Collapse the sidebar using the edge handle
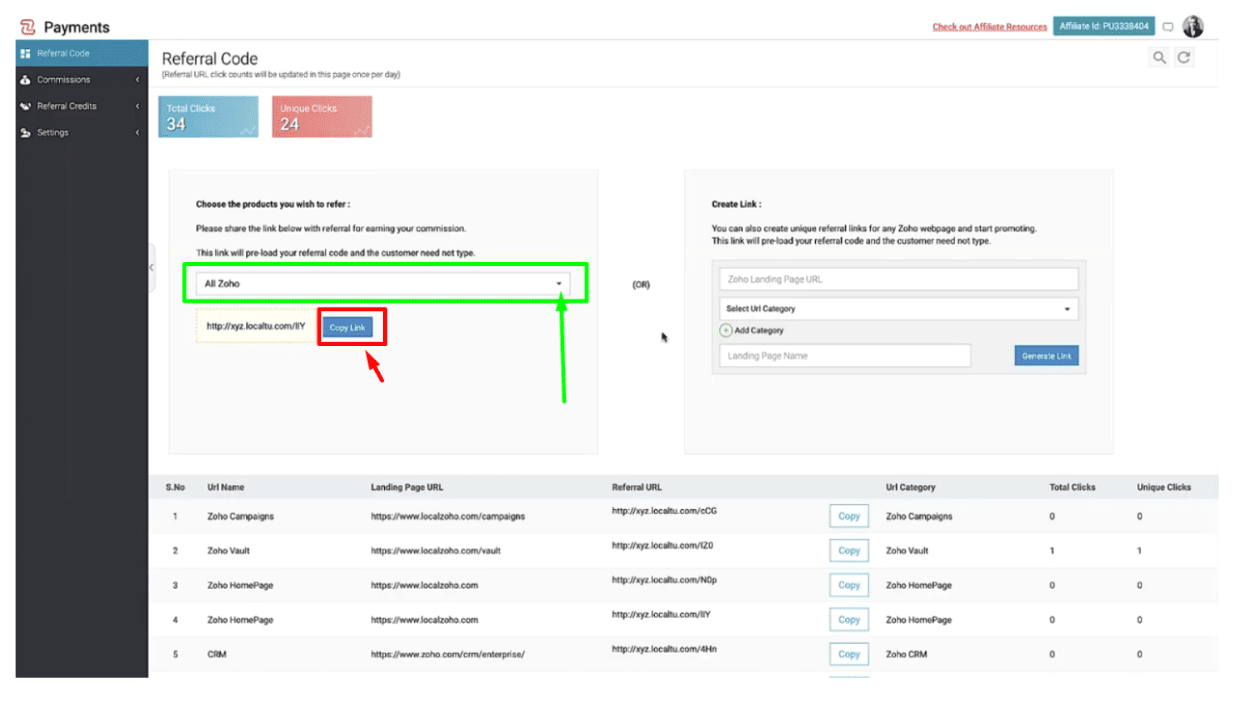The width and height of the screenshot is (1244, 705). pyautogui.click(x=151, y=267)
